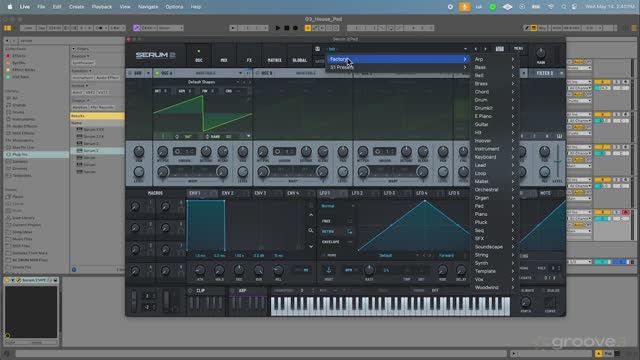Toggle the LFO FREE mode checkbox

(x=350, y=221)
